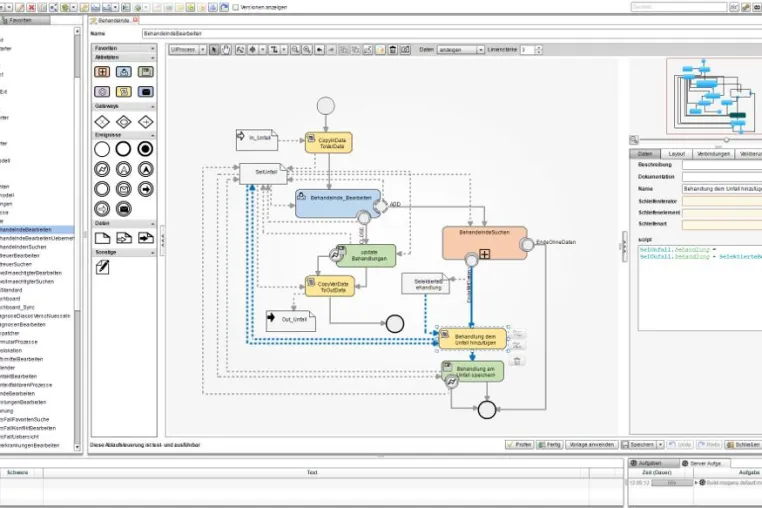This screenshot has width=762, height=508.
Task: Click scroll-down arrow of left list scrollbar
Action: coord(77,447)
